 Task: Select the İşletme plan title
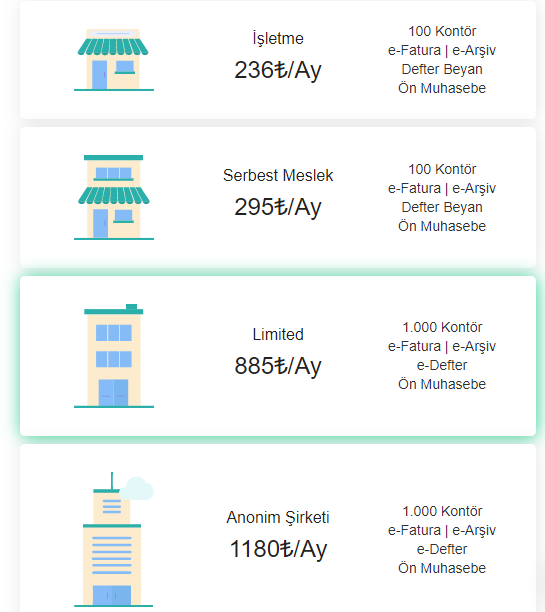coord(278,39)
